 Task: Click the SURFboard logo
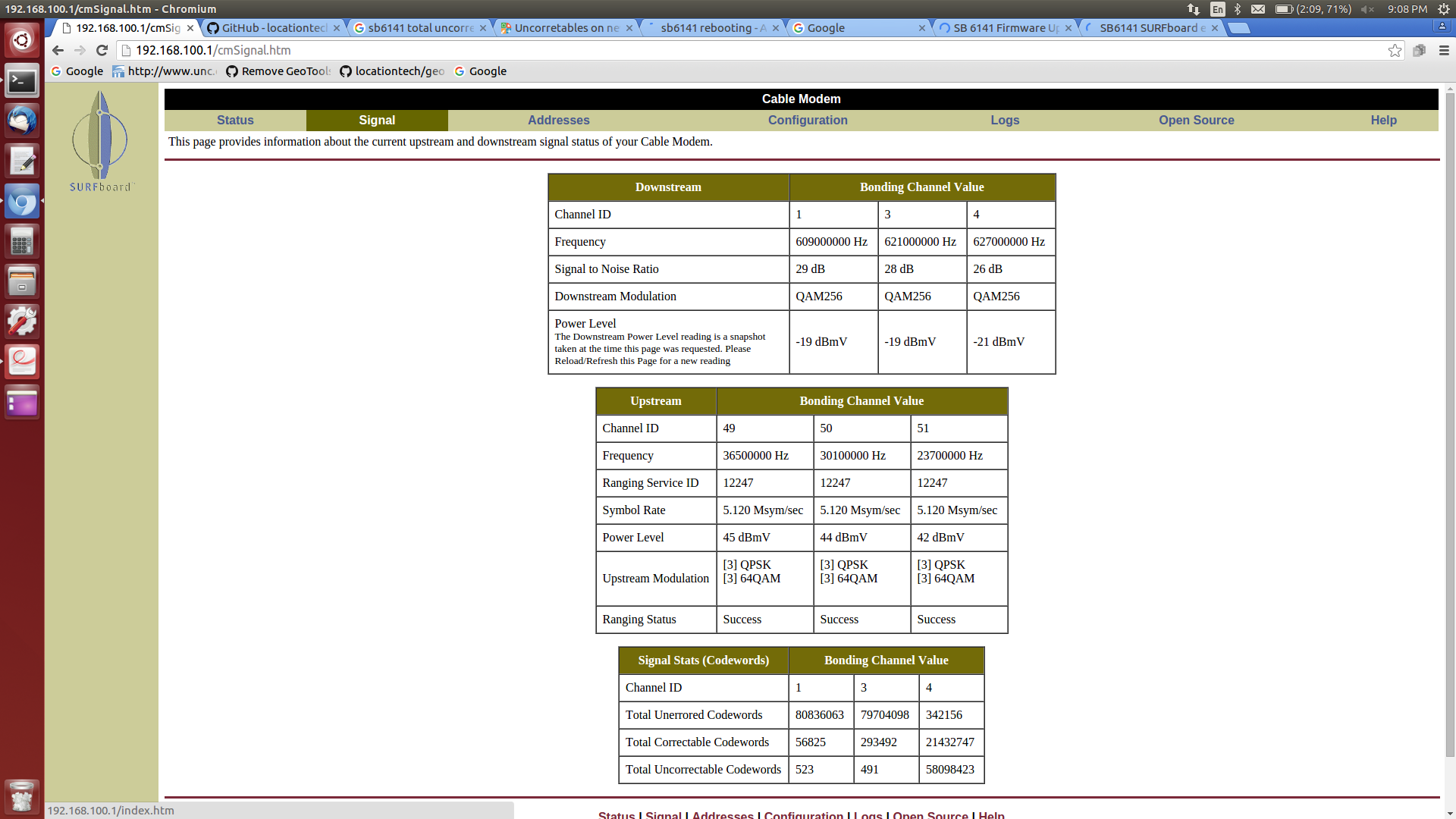coord(100,141)
